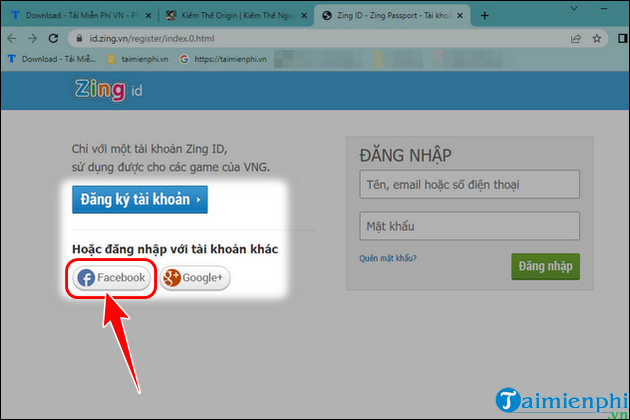This screenshot has height=420, width=630.
Task: Reload the page with the refresh icon
Action: (x=53, y=39)
